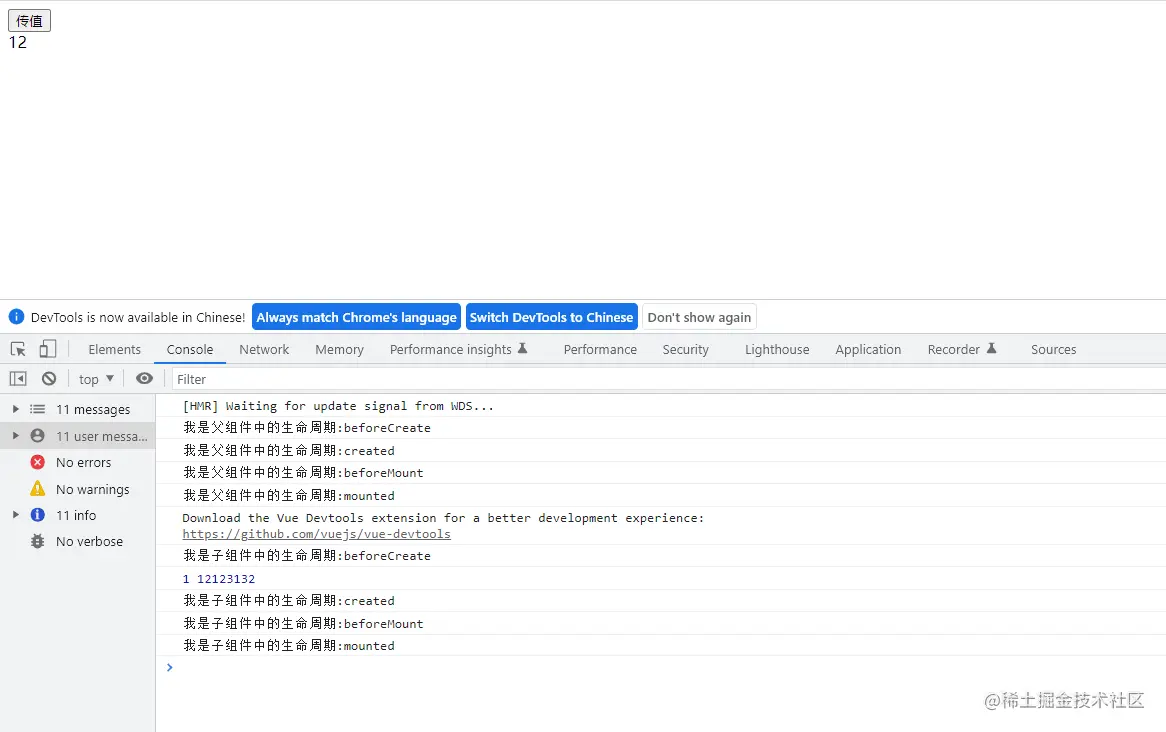Click the red No errors icon
This screenshot has width=1166, height=732.
(37, 462)
